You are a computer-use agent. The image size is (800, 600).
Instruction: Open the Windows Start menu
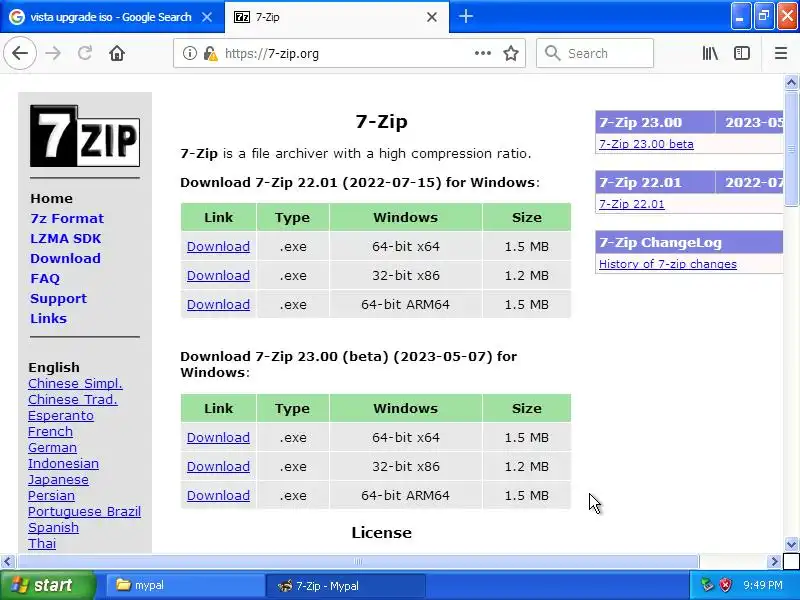tap(47, 585)
